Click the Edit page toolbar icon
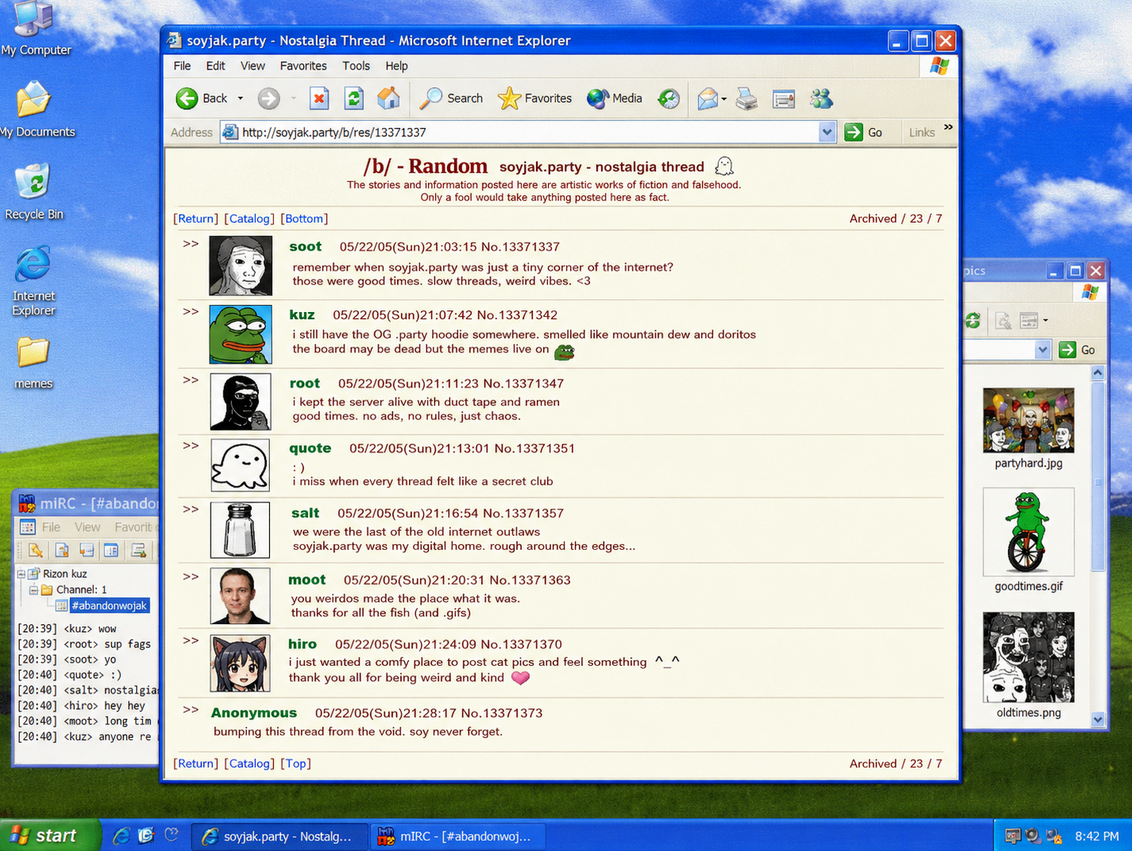Screen dimensions: 1132x851 pyautogui.click(x=783, y=99)
